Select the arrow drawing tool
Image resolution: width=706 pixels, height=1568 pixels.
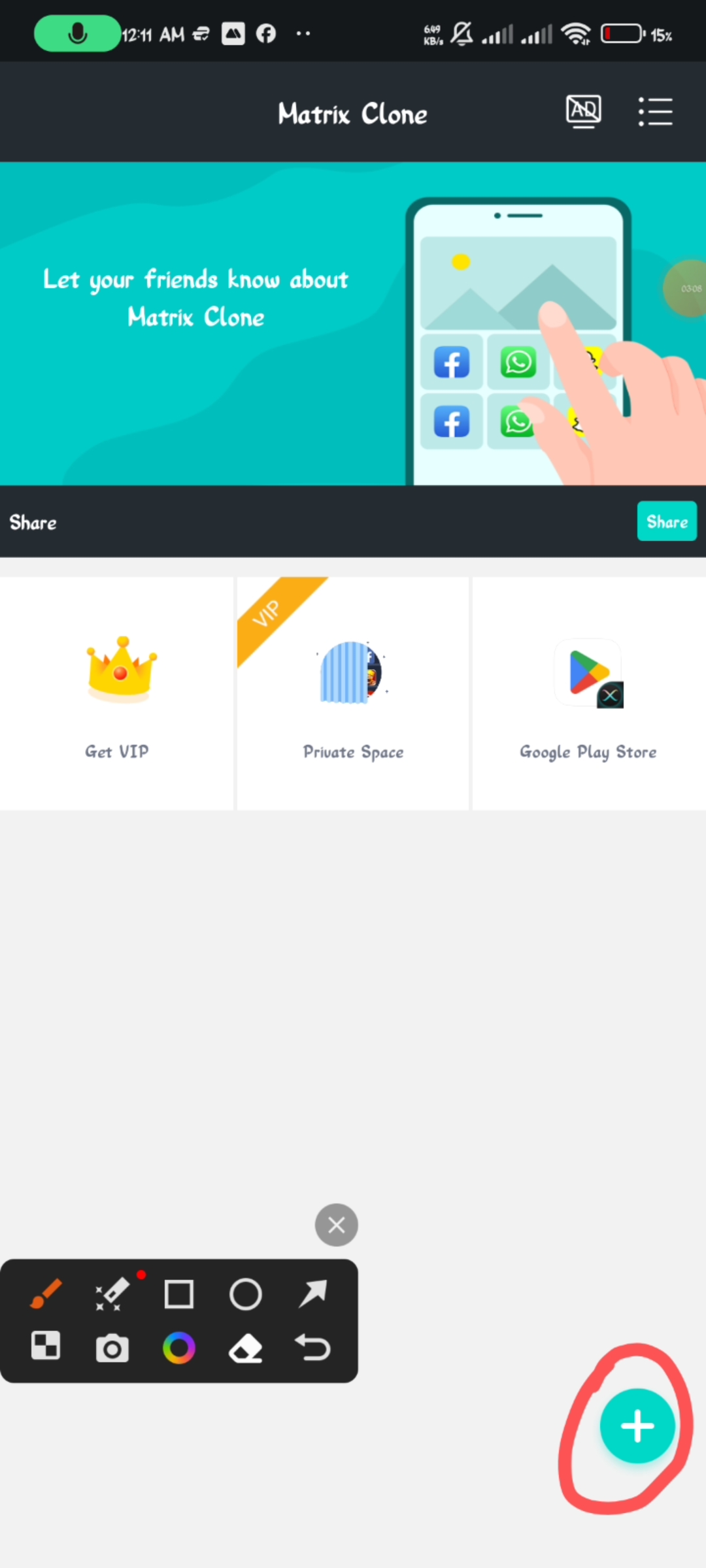coord(312,1294)
